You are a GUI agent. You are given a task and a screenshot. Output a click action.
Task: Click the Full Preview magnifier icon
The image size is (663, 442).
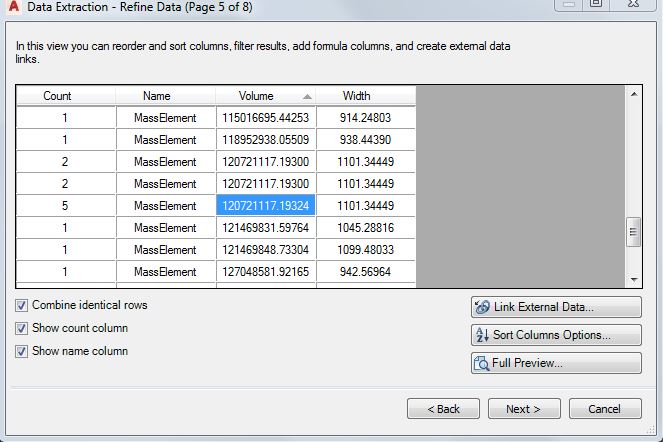click(482, 363)
